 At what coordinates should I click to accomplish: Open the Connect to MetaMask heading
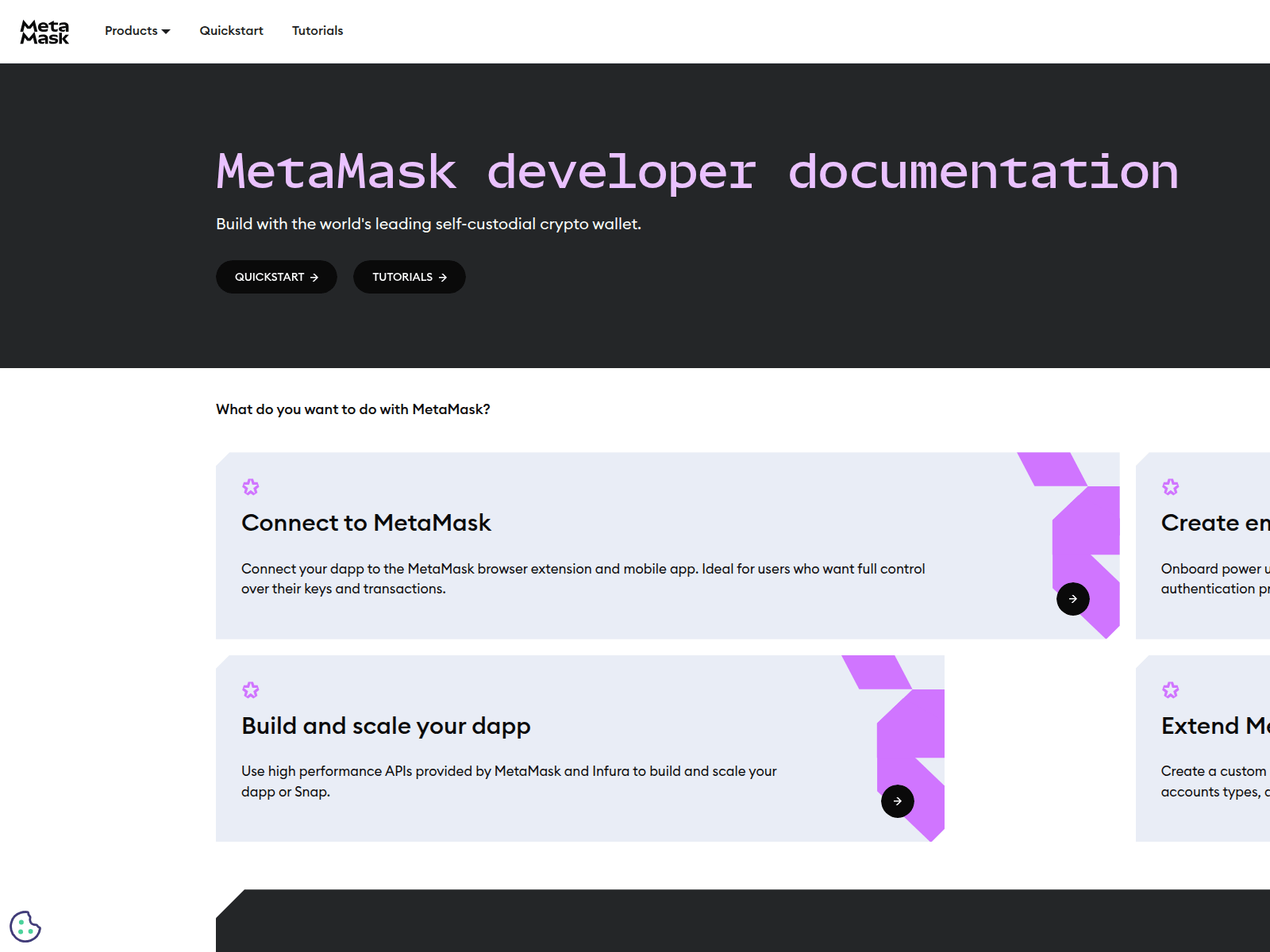coord(366,523)
